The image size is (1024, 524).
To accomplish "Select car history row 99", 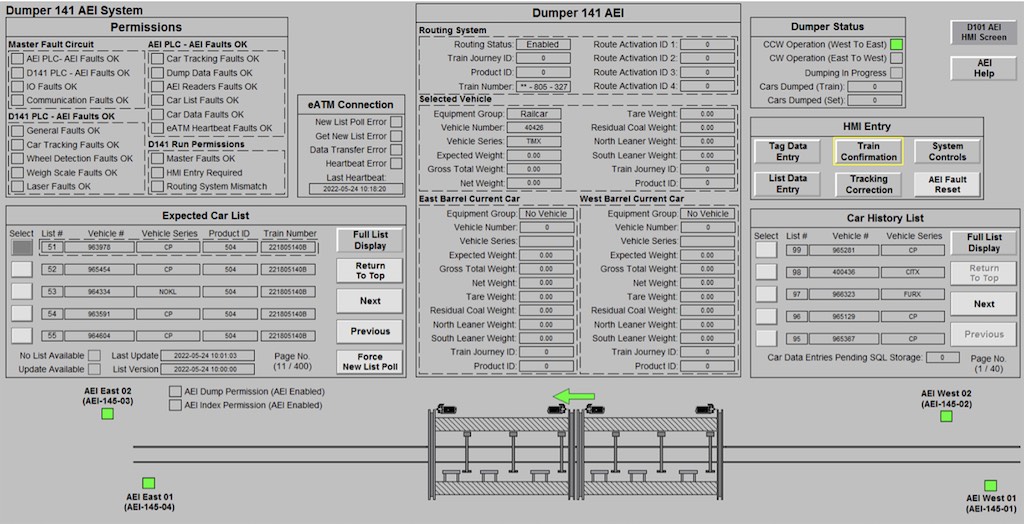I will pyautogui.click(x=766, y=250).
